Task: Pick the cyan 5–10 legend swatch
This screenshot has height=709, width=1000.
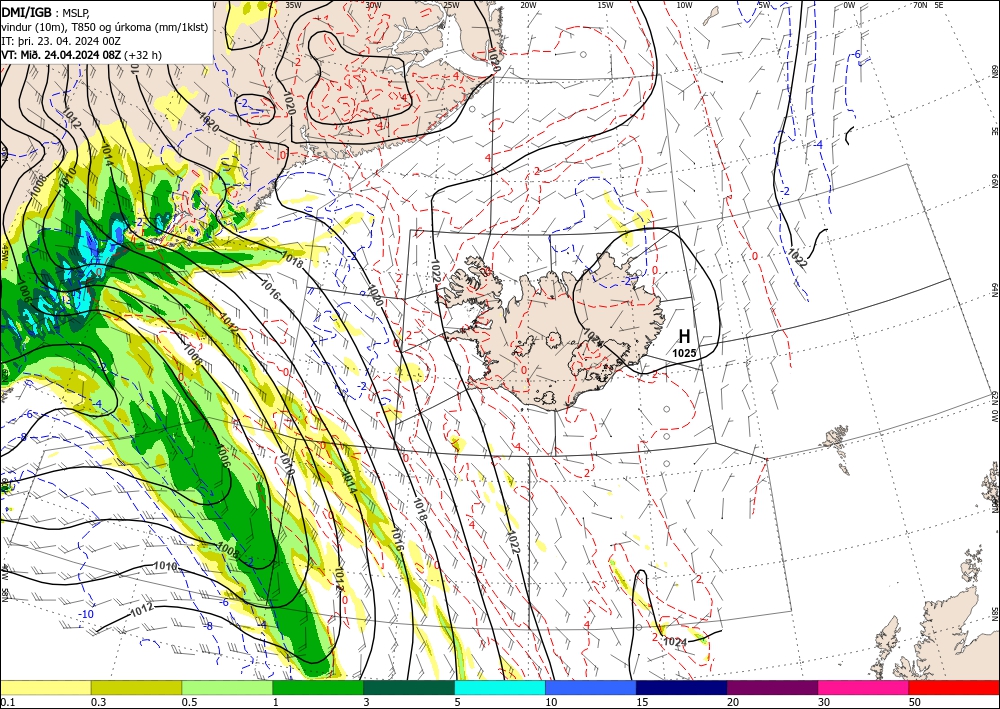Action: [500, 687]
